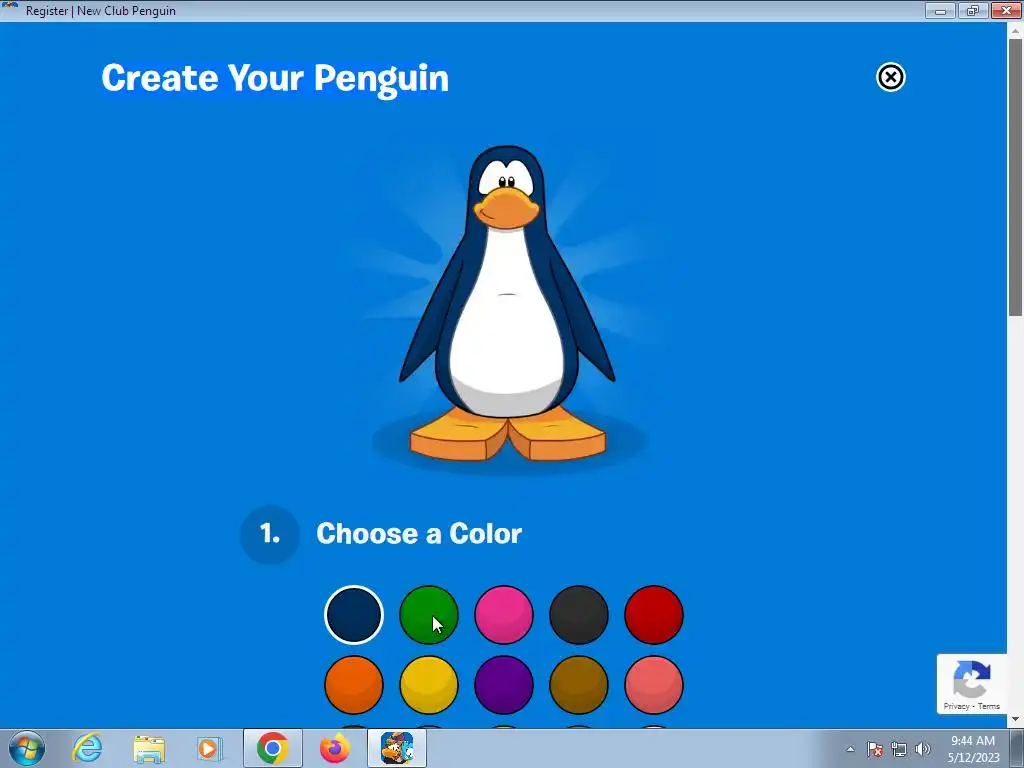Switch to Google Chrome in taskbar
The image size is (1024, 768).
pos(272,748)
